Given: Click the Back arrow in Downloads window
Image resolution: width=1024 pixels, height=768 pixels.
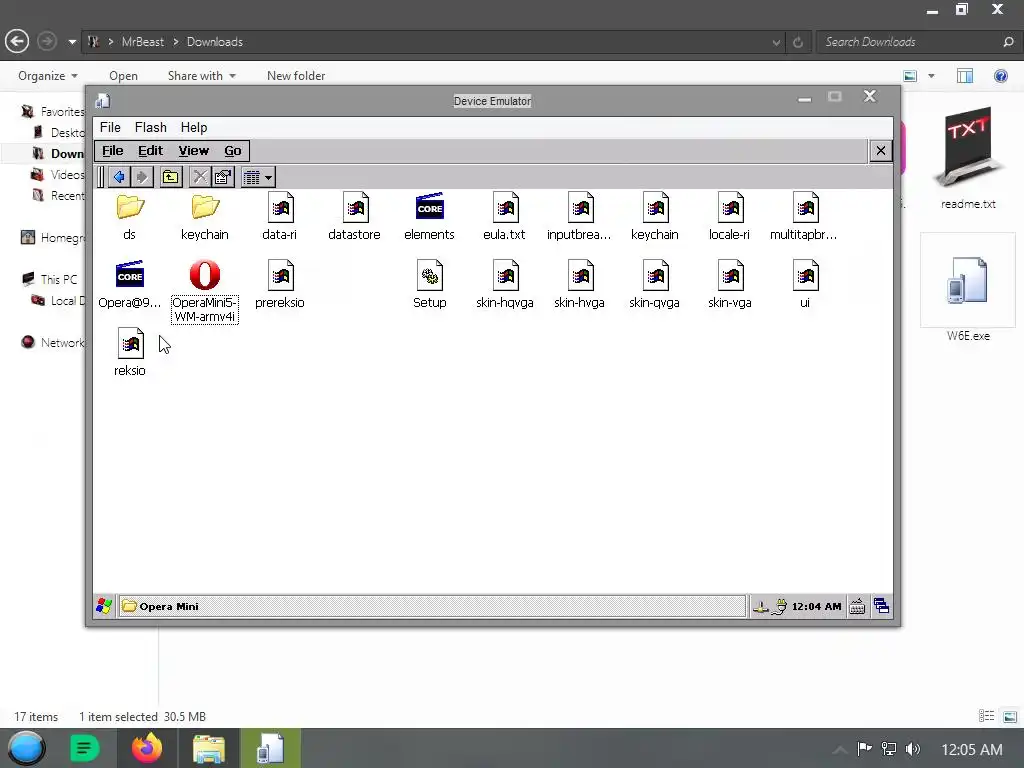Looking at the screenshot, I should [17, 42].
